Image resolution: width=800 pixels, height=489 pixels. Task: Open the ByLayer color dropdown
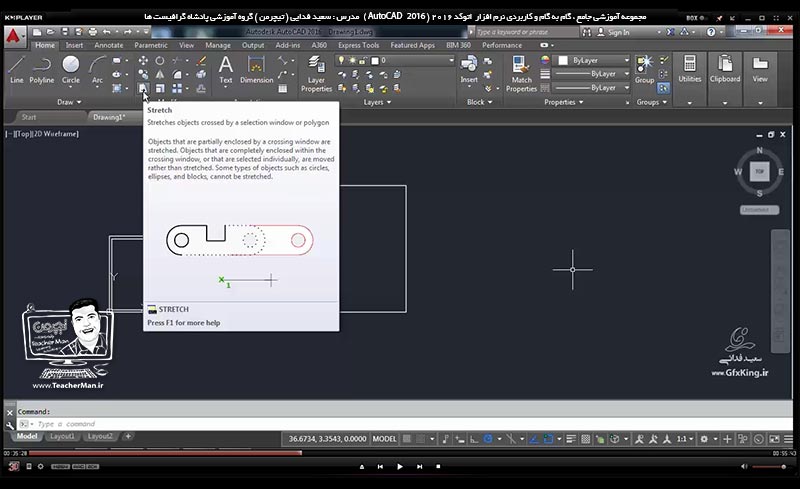(x=593, y=60)
